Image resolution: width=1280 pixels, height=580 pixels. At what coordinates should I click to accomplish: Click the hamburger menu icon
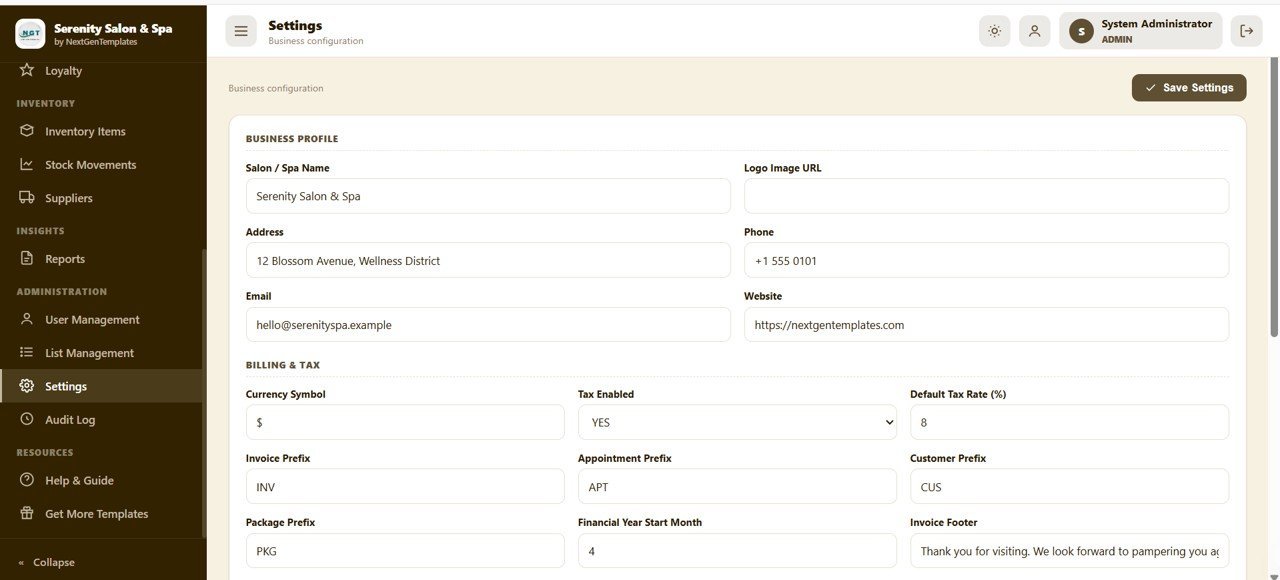click(241, 31)
